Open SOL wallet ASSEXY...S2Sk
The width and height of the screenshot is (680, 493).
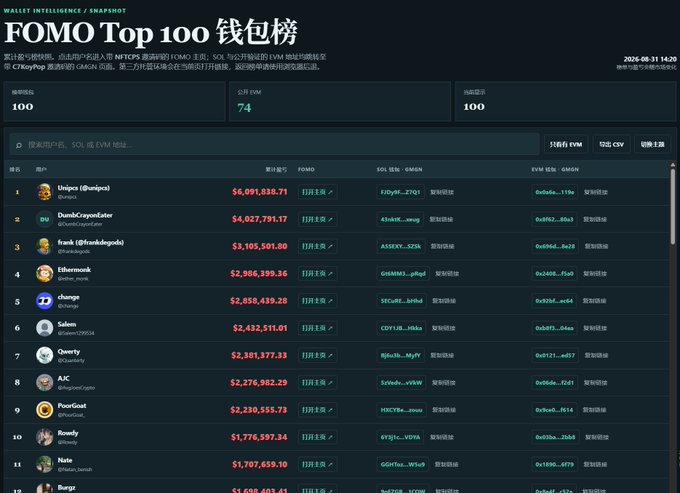tap(401, 246)
